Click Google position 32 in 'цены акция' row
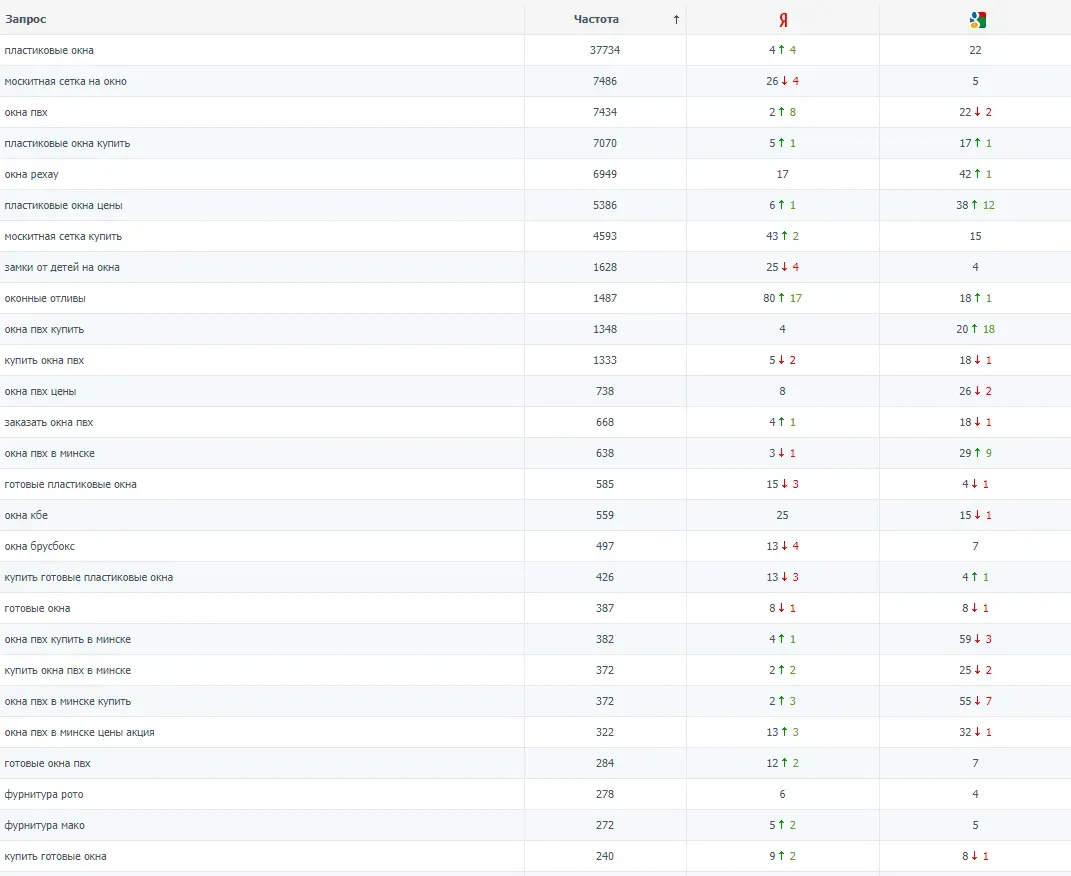Image resolution: width=1071 pixels, height=876 pixels. [x=965, y=732]
